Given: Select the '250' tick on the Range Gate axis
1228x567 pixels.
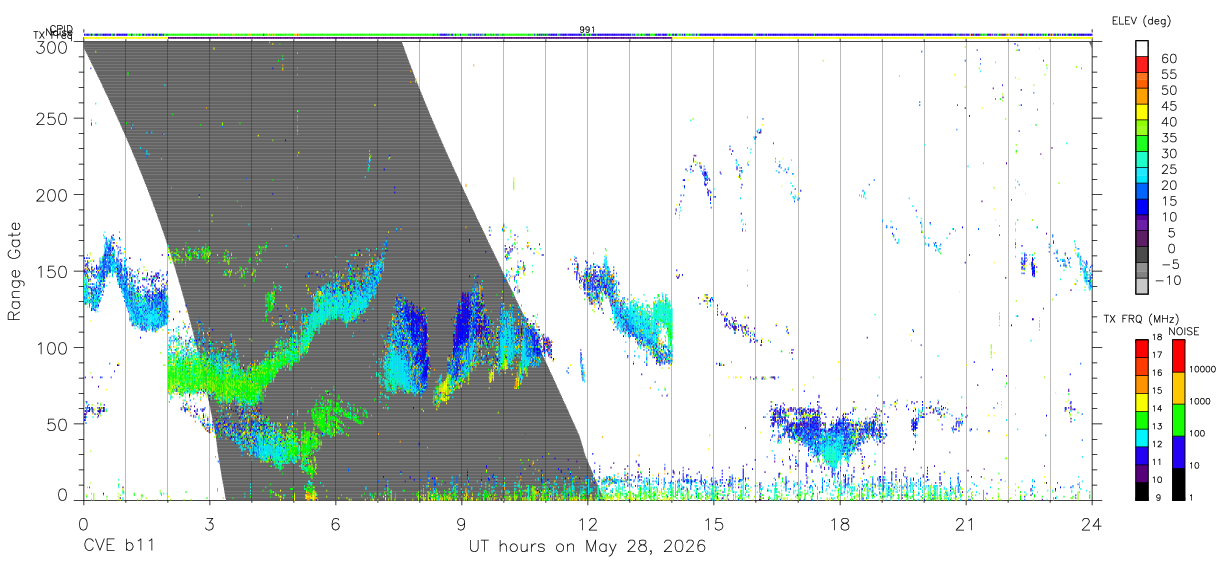Looking at the screenshot, I should pos(53,118).
